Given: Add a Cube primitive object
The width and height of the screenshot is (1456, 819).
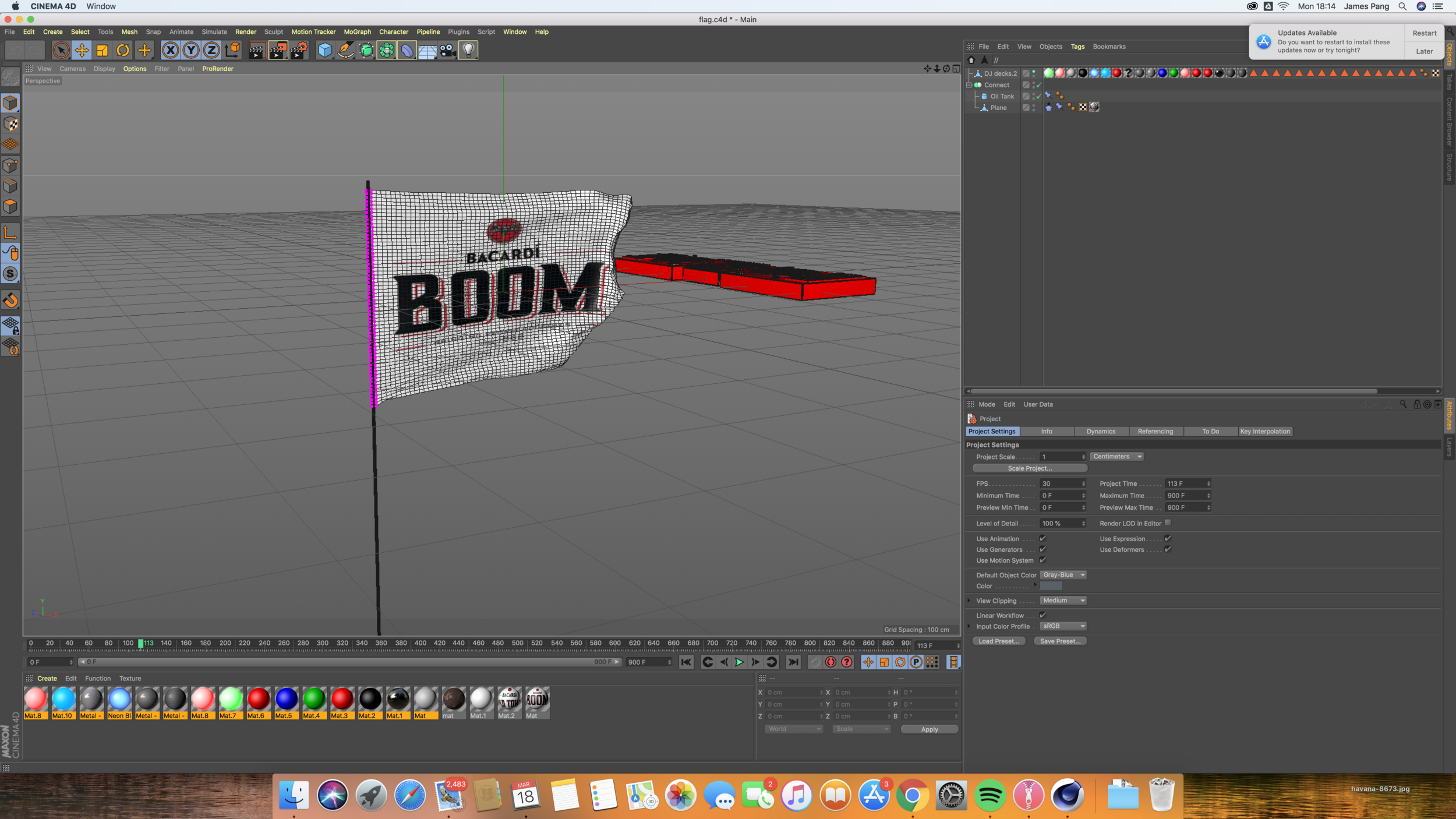Looking at the screenshot, I should (324, 51).
